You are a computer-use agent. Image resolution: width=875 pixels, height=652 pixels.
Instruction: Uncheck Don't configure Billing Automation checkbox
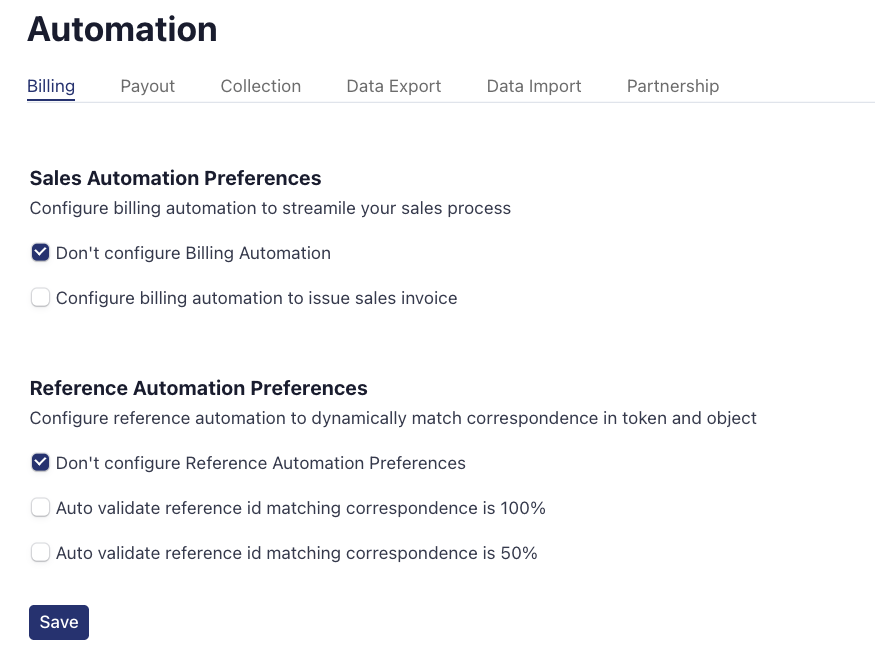[40, 253]
